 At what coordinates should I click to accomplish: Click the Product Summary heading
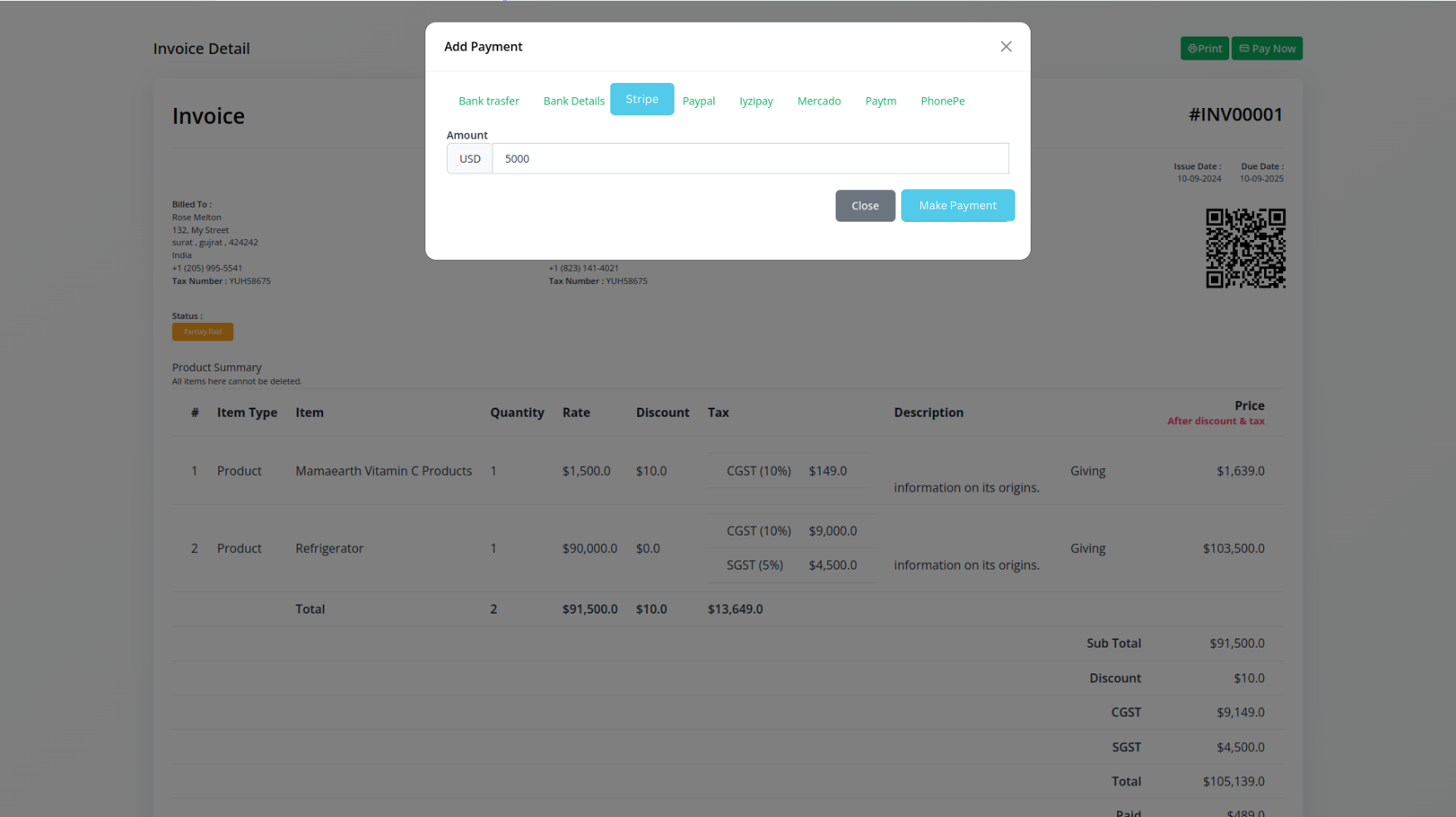pyautogui.click(x=216, y=367)
